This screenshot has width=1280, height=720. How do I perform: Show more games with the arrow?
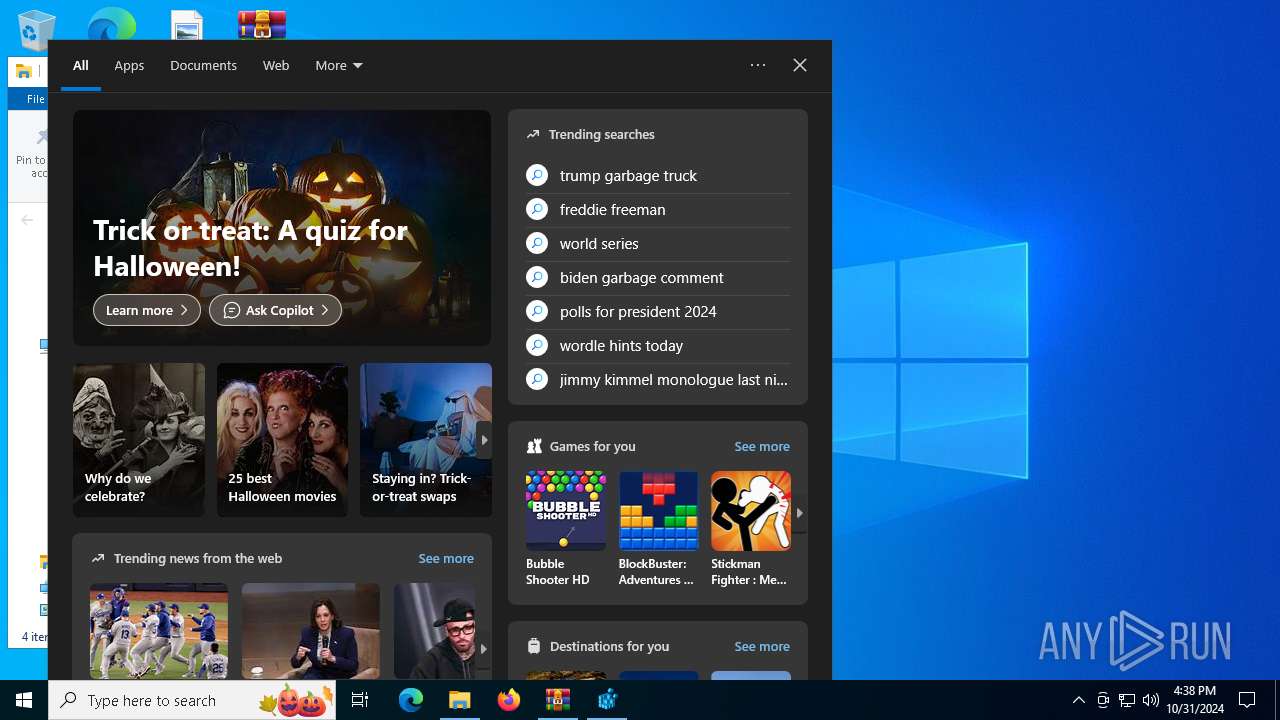point(799,513)
